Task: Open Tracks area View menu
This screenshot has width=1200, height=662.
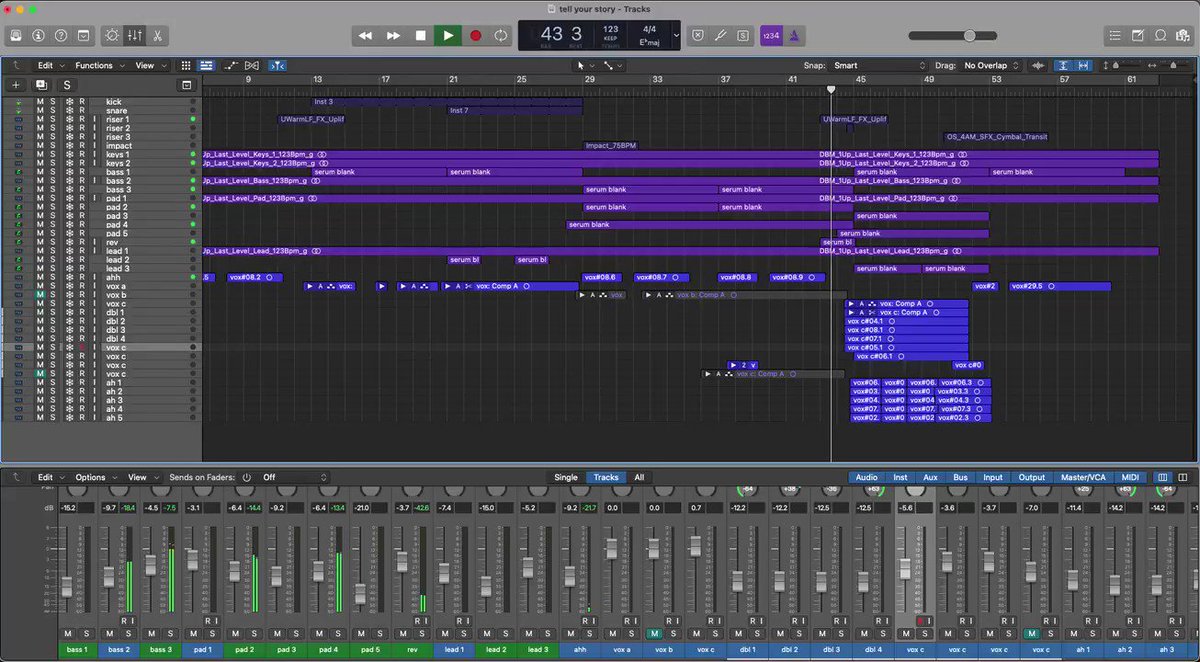Action: 149,65
